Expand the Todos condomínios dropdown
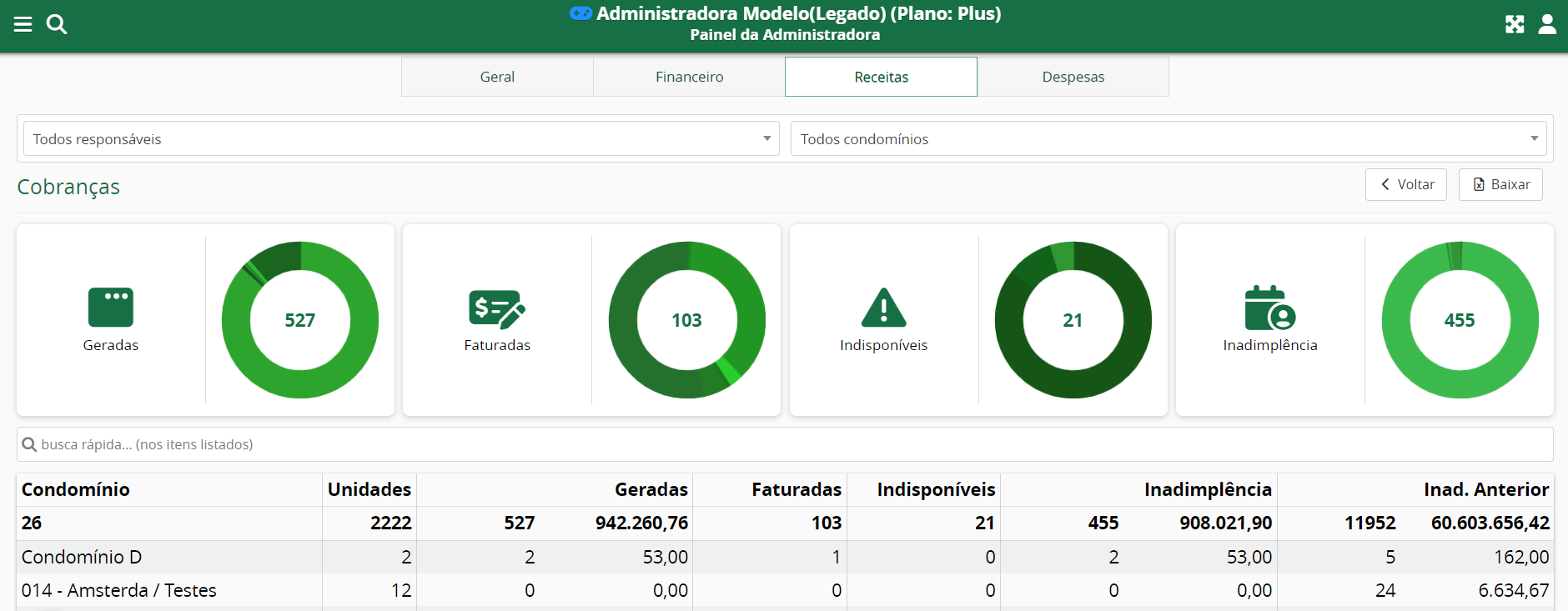1568x611 pixels. coord(1168,139)
